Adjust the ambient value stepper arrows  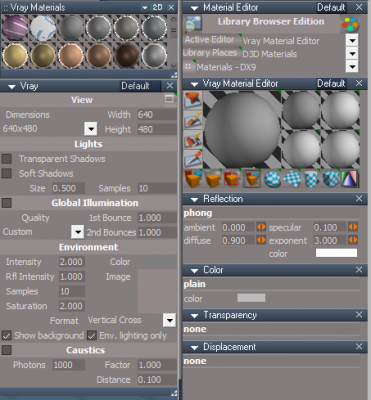pyautogui.click(x=261, y=227)
